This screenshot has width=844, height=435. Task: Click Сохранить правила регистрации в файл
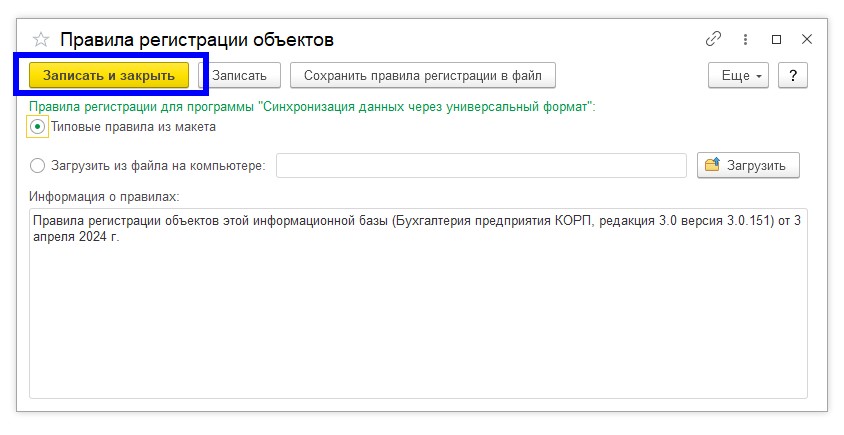pos(422,75)
